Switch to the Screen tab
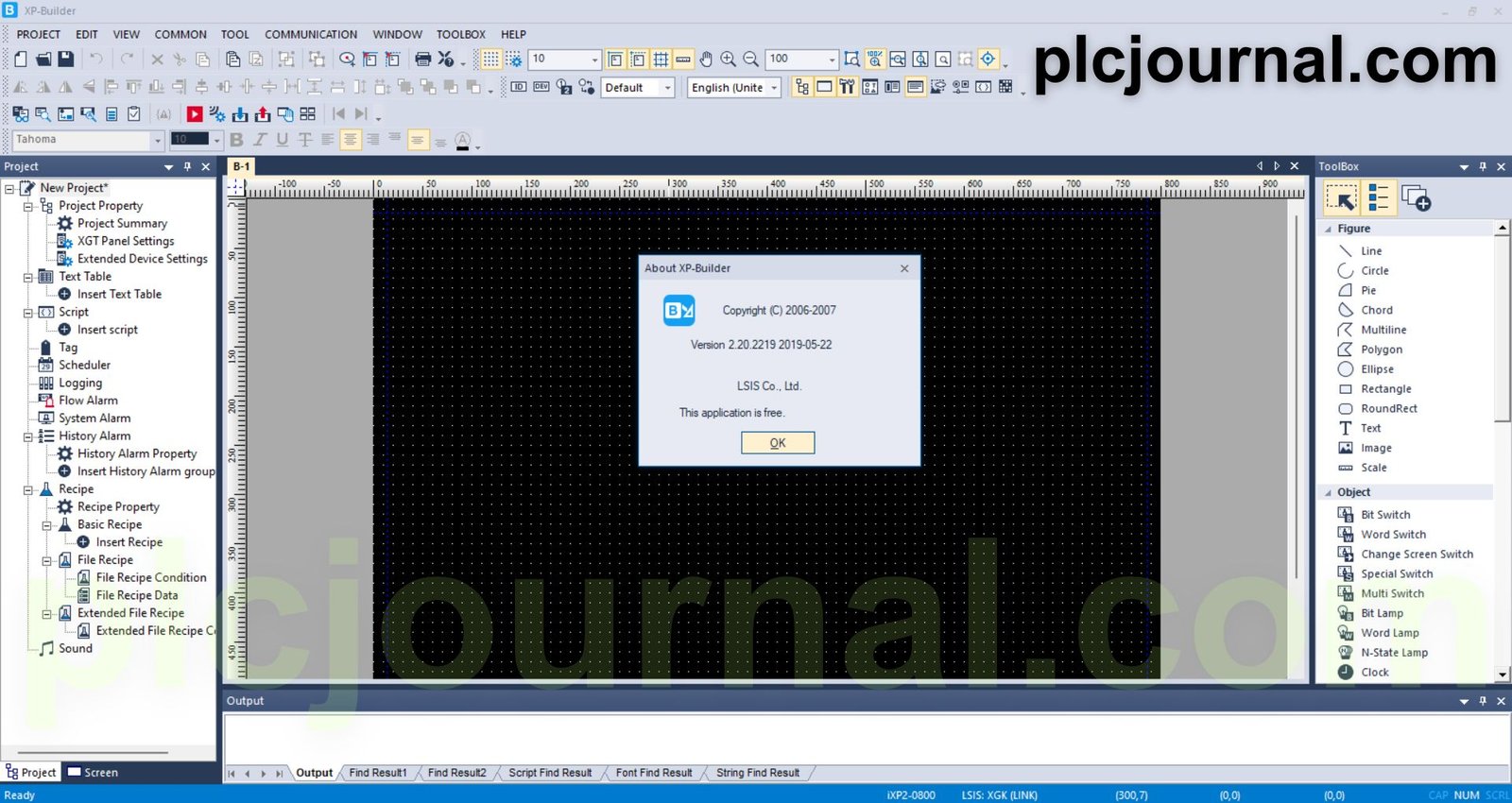The image size is (1512, 803). [x=93, y=772]
